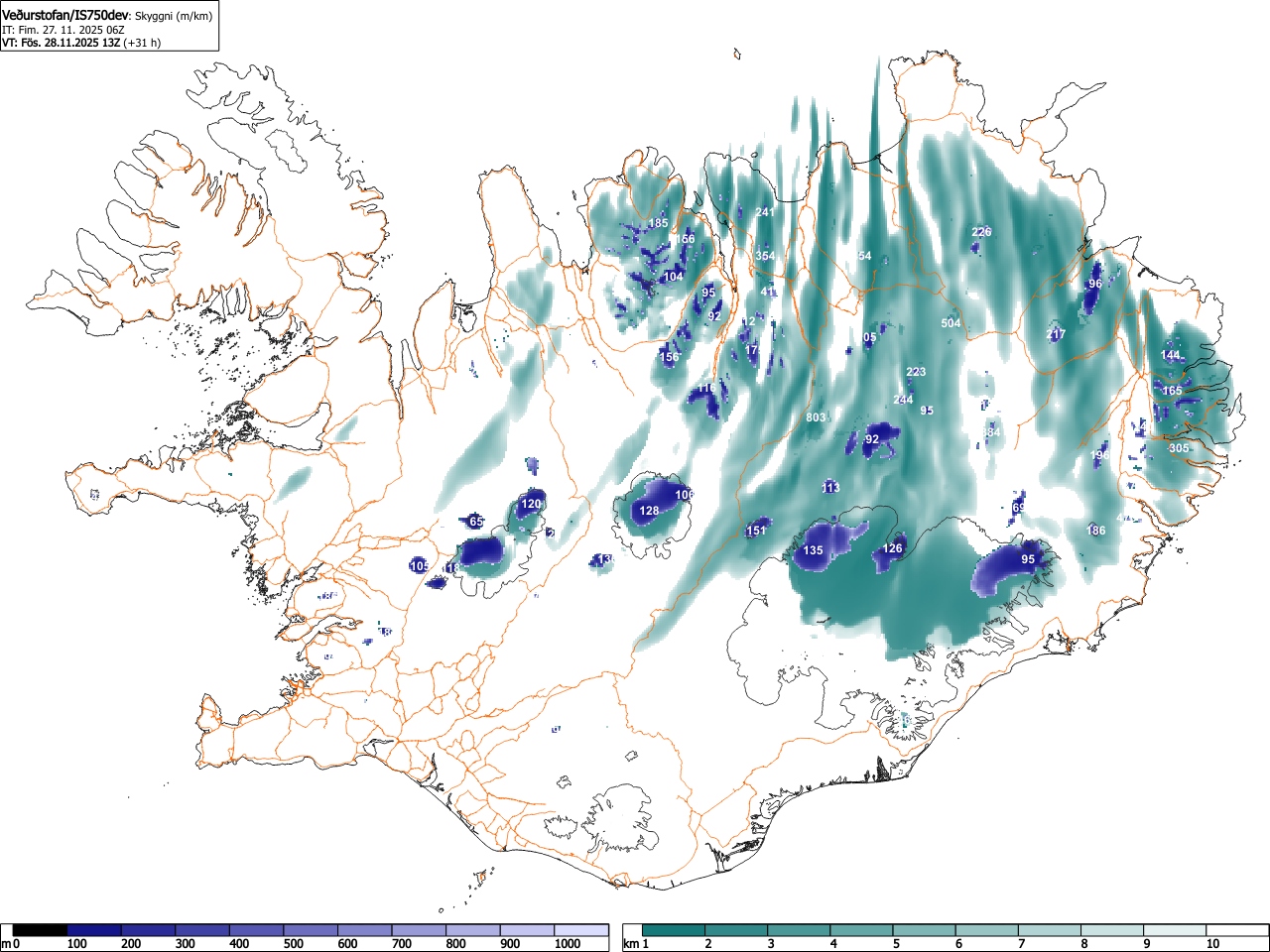Screen dimensions: 1270x952
Task: Click the '803' visibility value on the map
Action: (816, 417)
